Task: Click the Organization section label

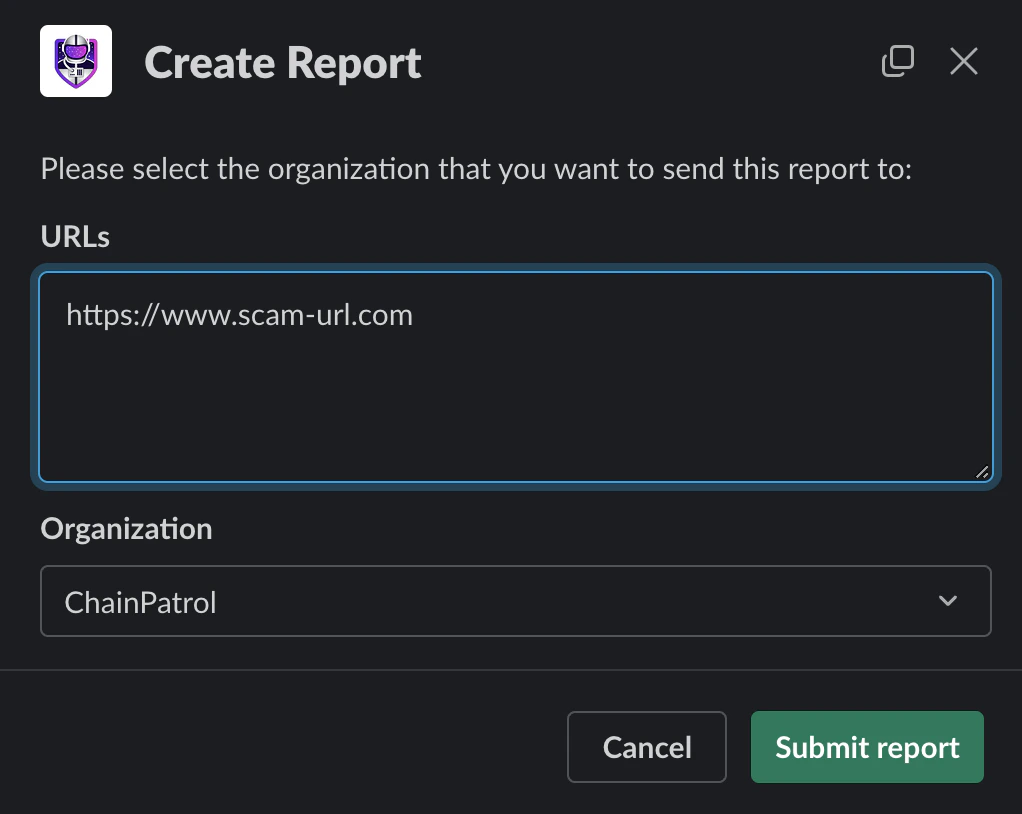Action: point(126,529)
